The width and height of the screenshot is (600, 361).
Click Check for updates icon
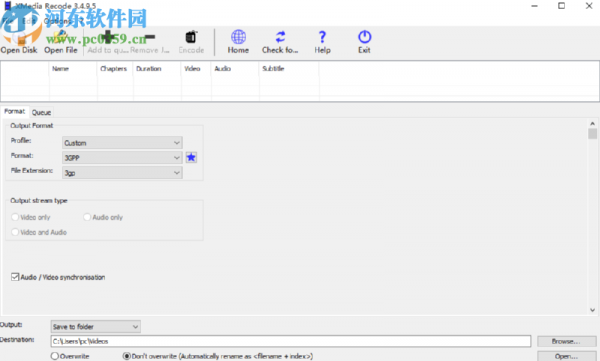click(x=280, y=37)
